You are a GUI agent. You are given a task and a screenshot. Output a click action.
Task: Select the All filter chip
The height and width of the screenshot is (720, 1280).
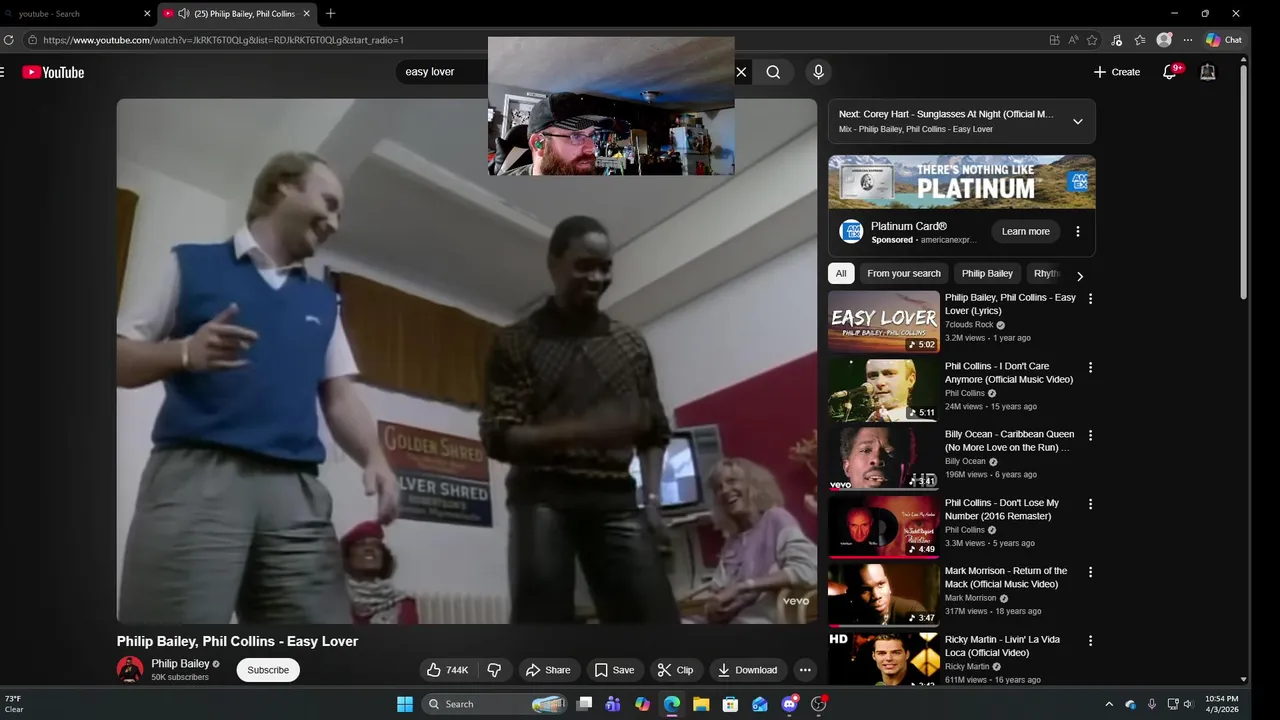pyautogui.click(x=841, y=273)
